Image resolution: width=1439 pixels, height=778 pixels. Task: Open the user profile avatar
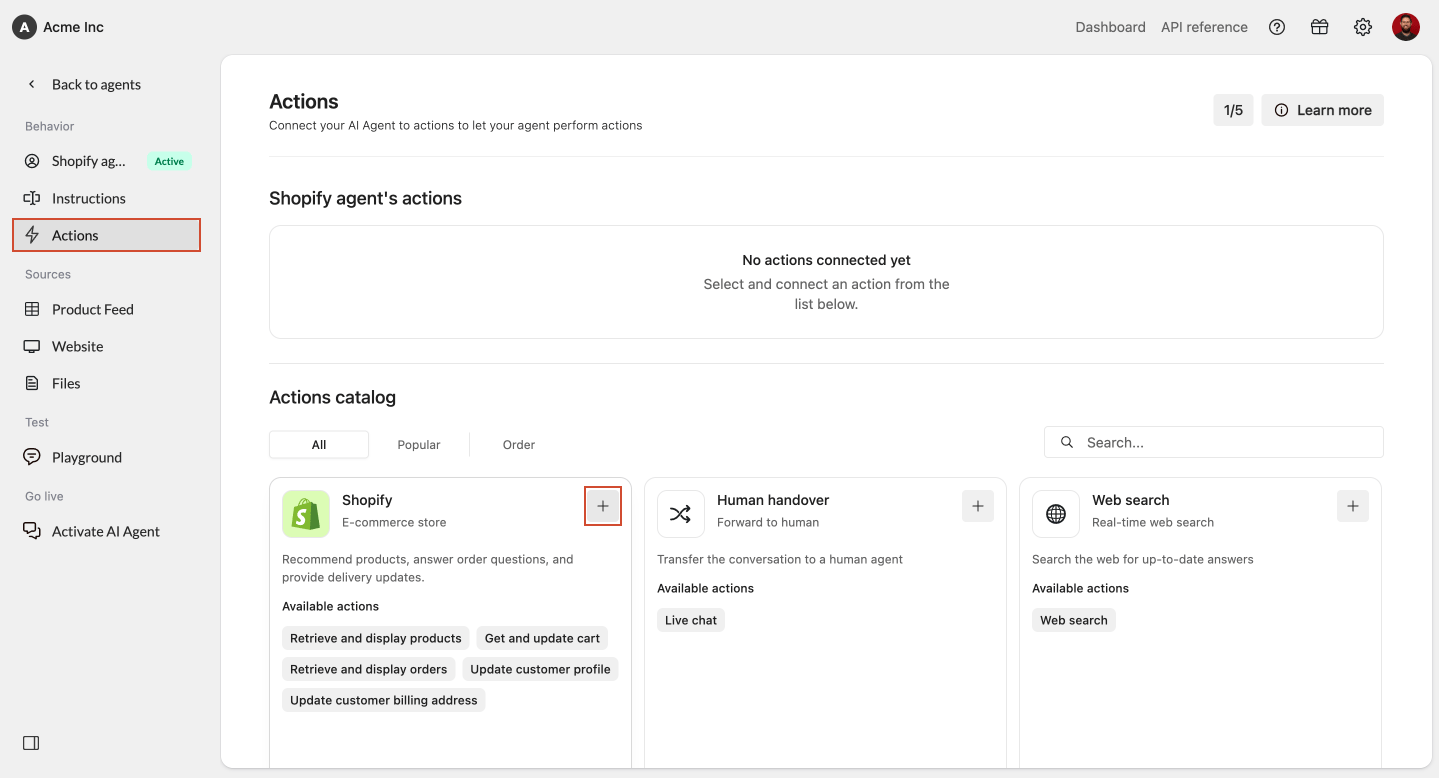click(1406, 27)
